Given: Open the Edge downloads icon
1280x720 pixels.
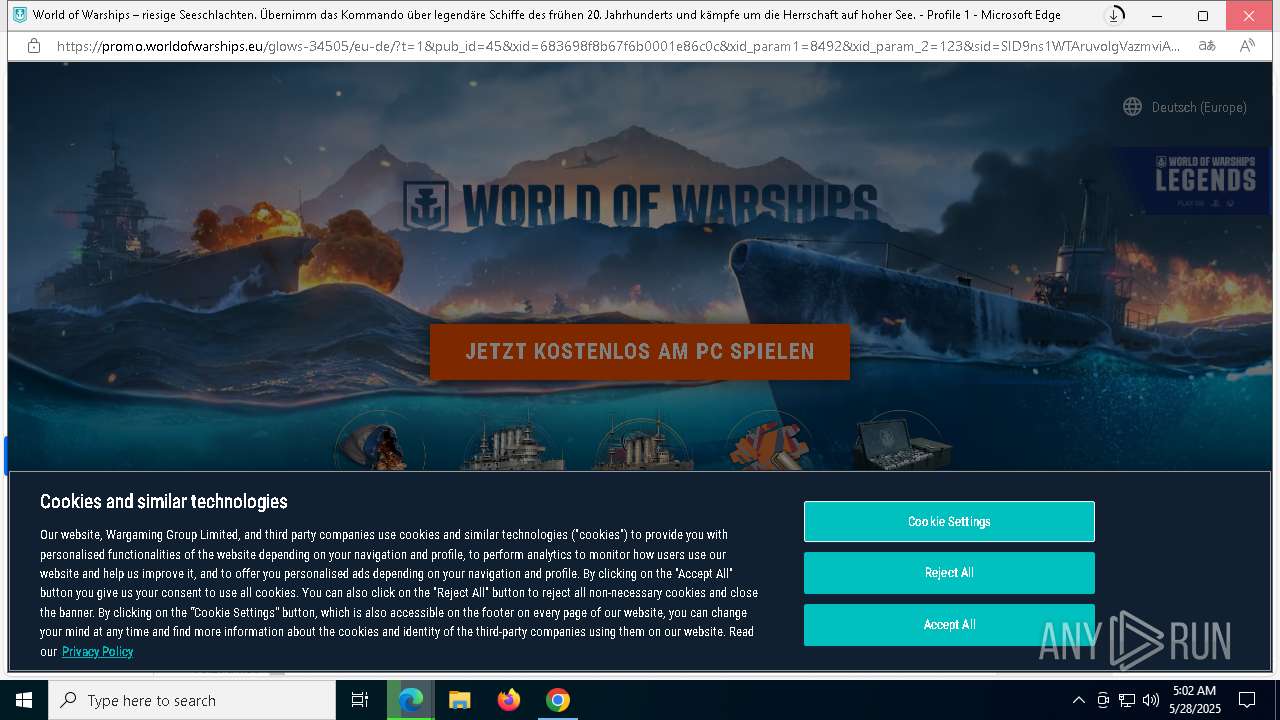Looking at the screenshot, I should click(1114, 15).
